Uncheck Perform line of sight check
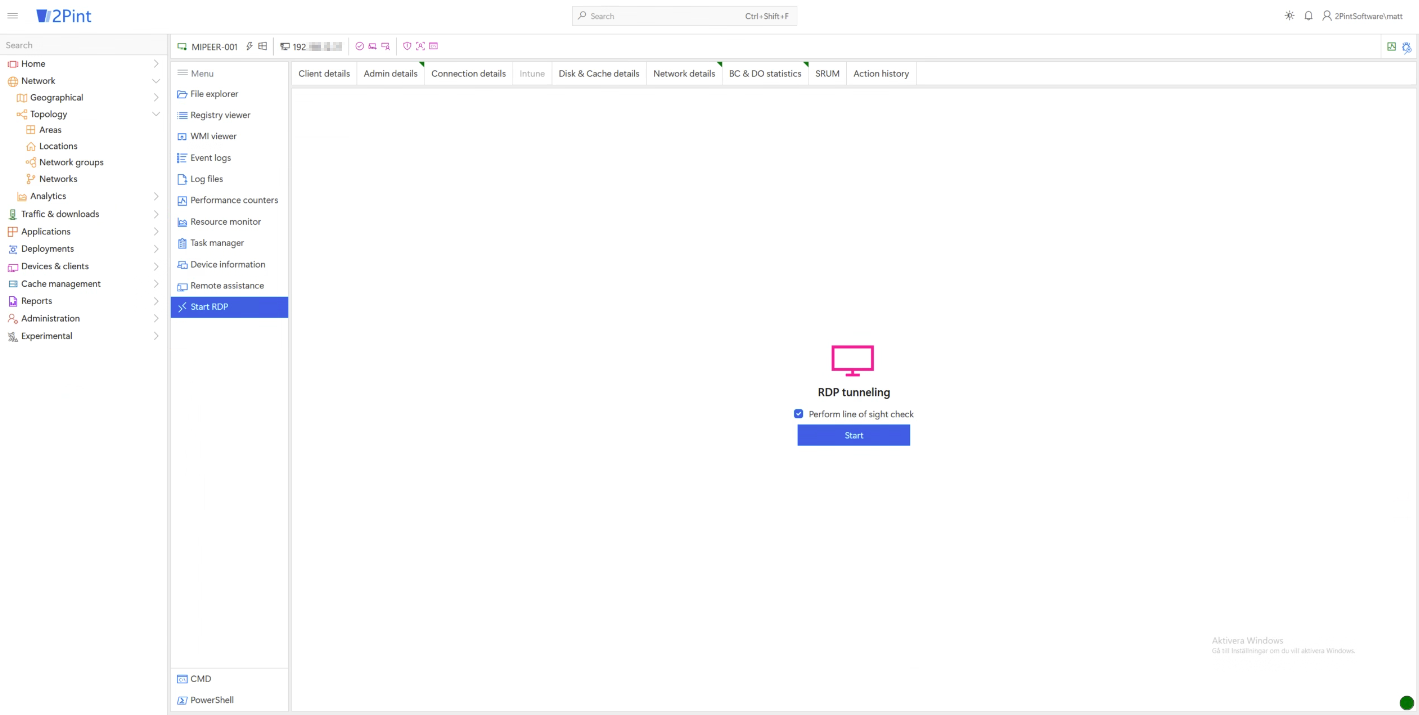Image resolution: width=1419 pixels, height=715 pixels. coord(799,414)
